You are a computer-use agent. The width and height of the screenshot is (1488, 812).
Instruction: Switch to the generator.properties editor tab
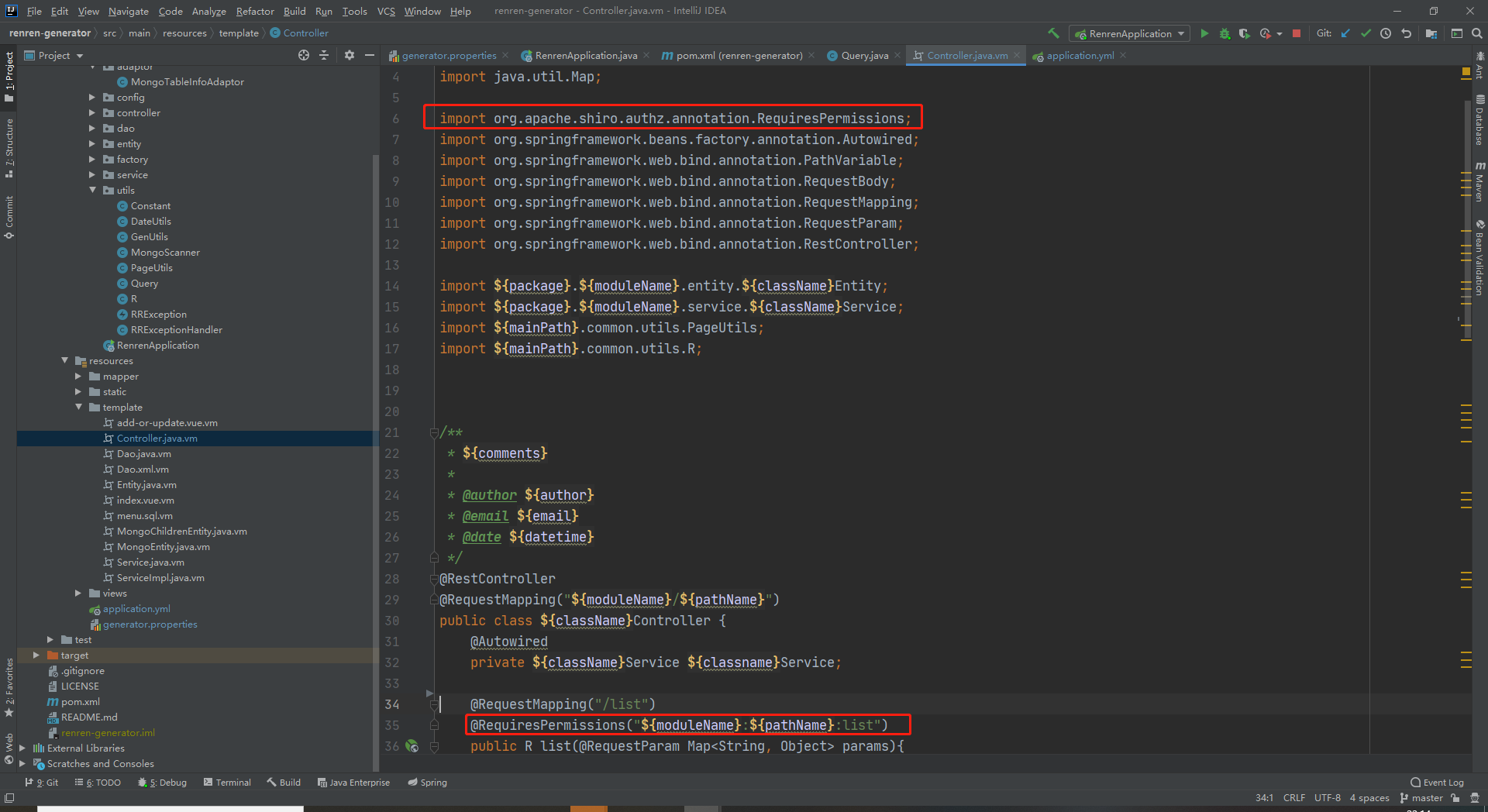tap(449, 56)
